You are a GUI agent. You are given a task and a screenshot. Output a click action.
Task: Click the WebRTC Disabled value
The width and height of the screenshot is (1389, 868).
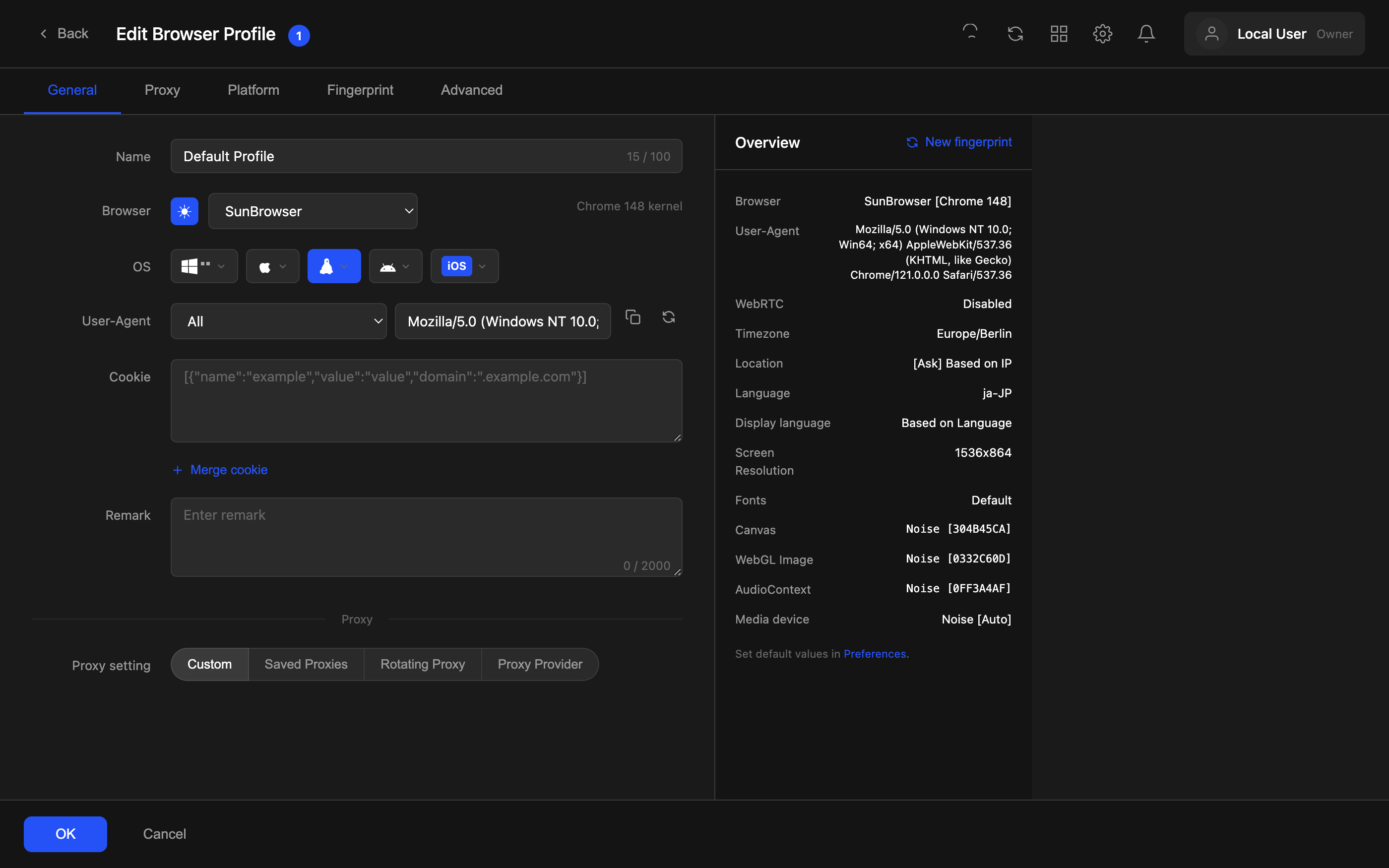tap(987, 304)
